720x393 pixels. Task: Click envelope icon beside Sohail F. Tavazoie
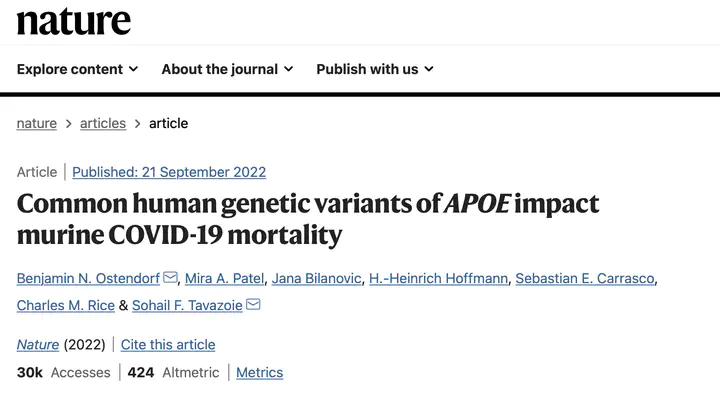(253, 304)
